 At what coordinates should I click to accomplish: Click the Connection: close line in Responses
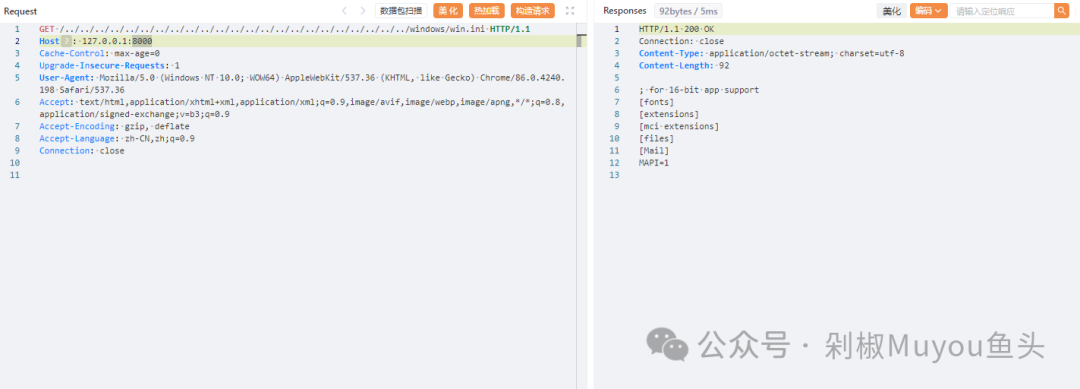(681, 41)
